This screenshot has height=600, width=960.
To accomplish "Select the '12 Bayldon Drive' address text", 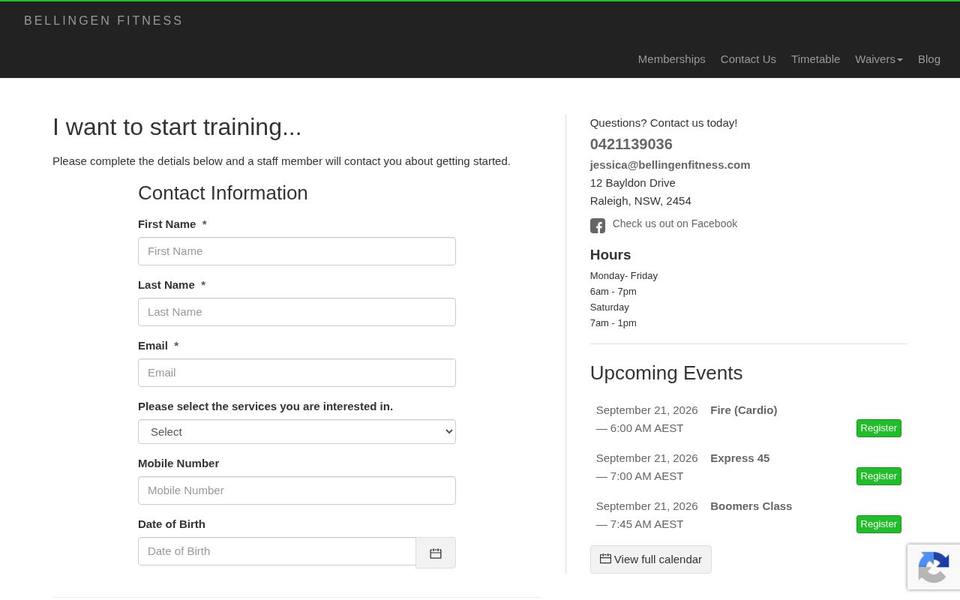I will point(632,183).
